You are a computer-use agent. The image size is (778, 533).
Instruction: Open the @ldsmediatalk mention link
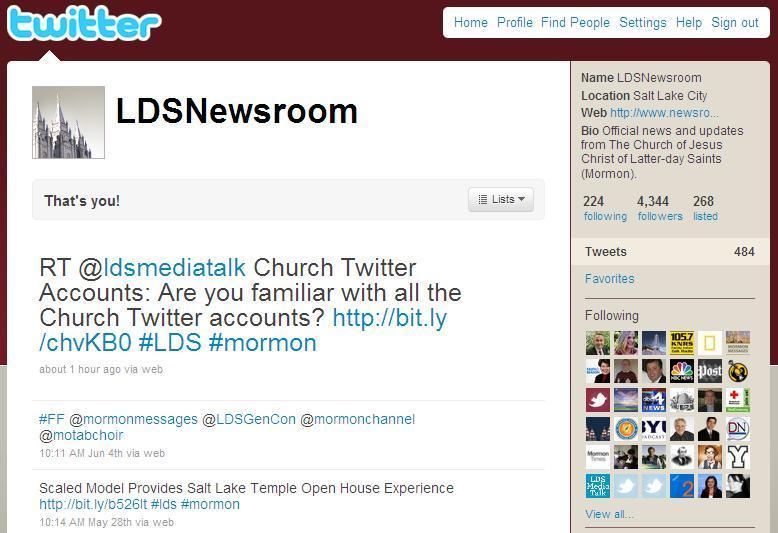tap(174, 268)
